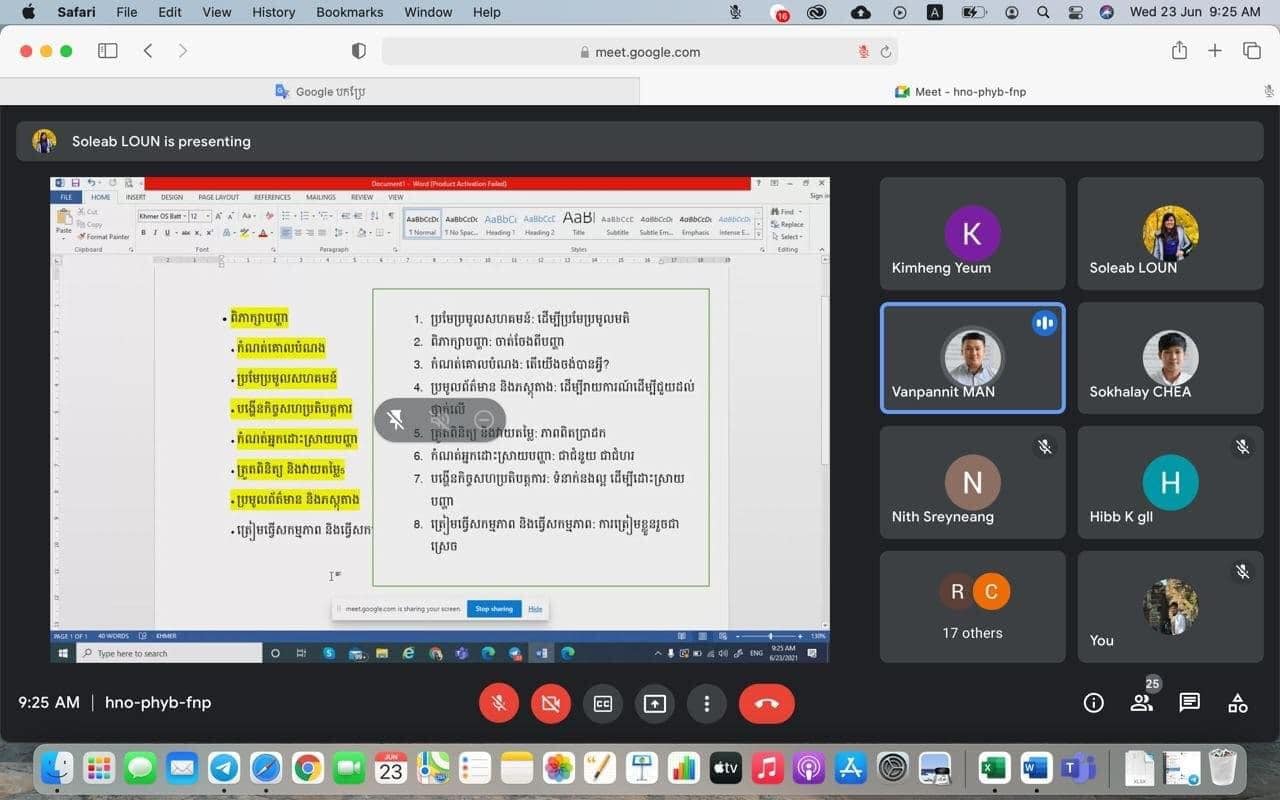Open the Activities shapes icon
Image resolution: width=1280 pixels, height=800 pixels.
tap(1237, 703)
